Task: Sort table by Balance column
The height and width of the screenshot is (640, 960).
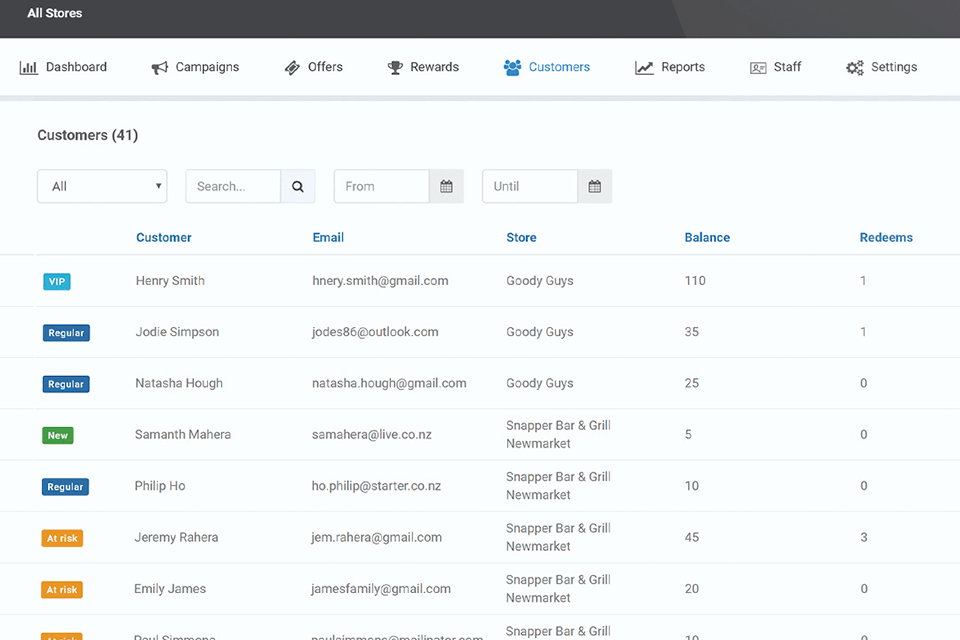Action: [707, 238]
